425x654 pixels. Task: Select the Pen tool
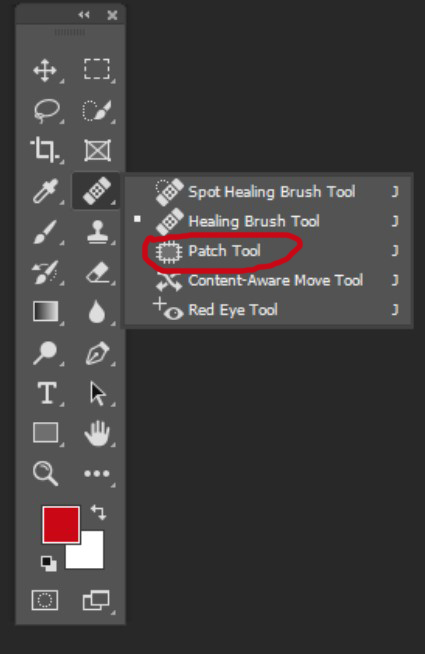click(97, 353)
